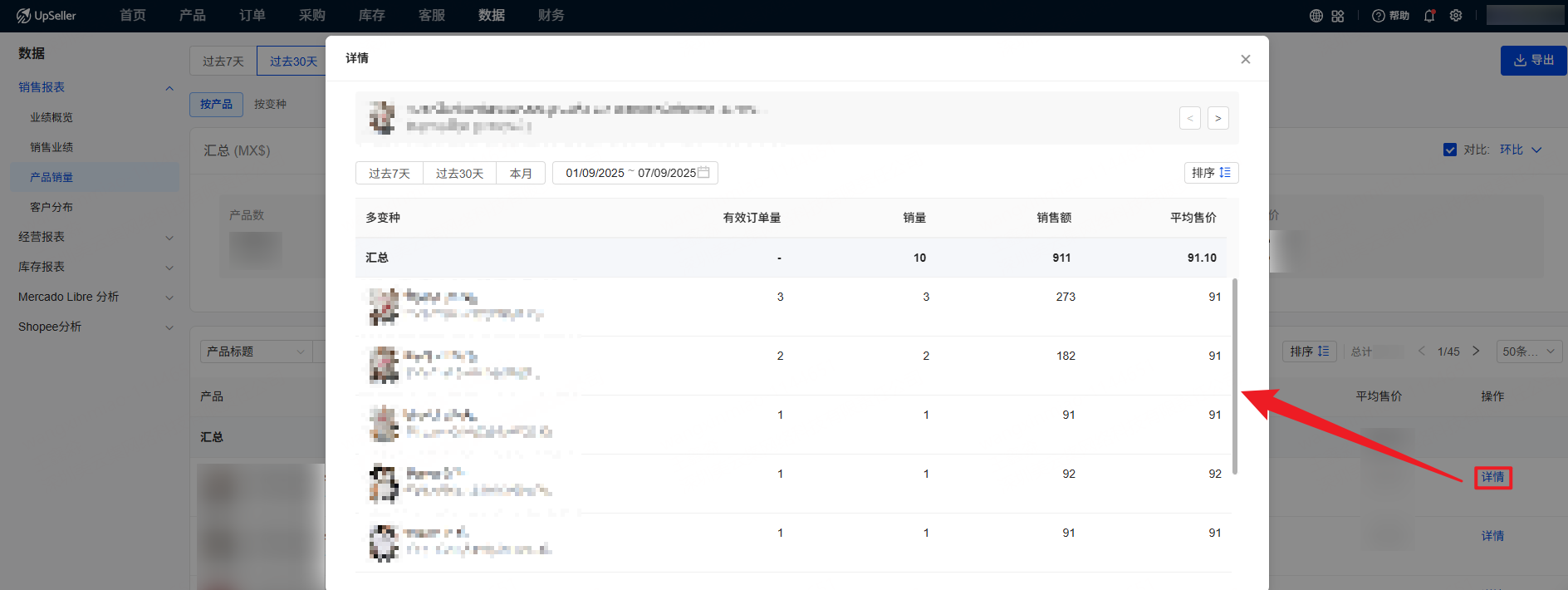Click the notification bell icon

pyautogui.click(x=1429, y=16)
